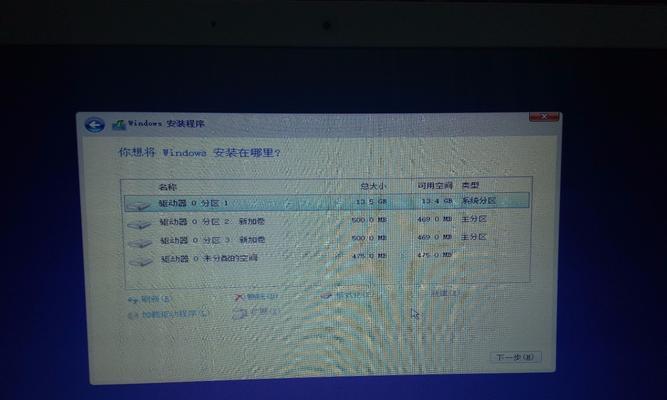Sort by the 可用空间 column header

[x=435, y=185]
